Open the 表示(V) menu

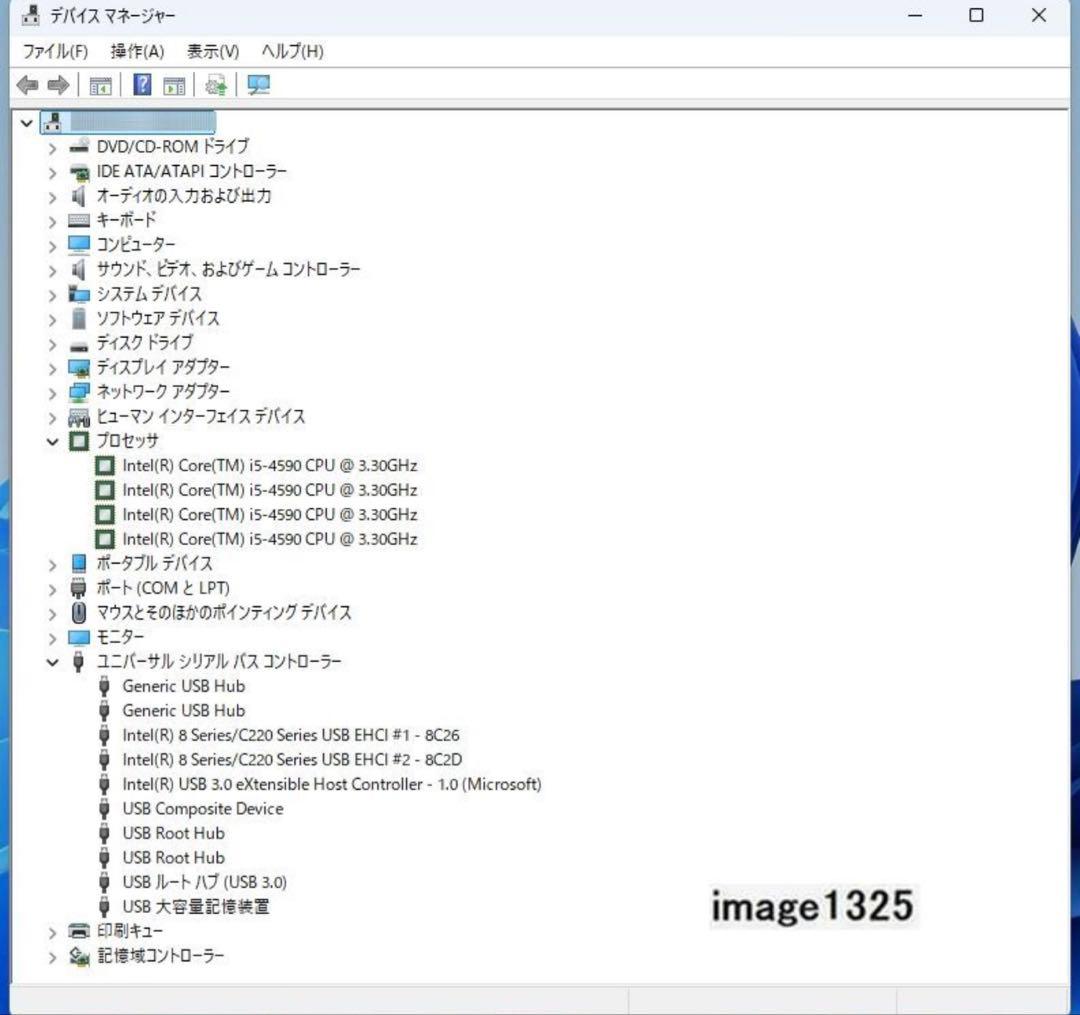[x=211, y=51]
